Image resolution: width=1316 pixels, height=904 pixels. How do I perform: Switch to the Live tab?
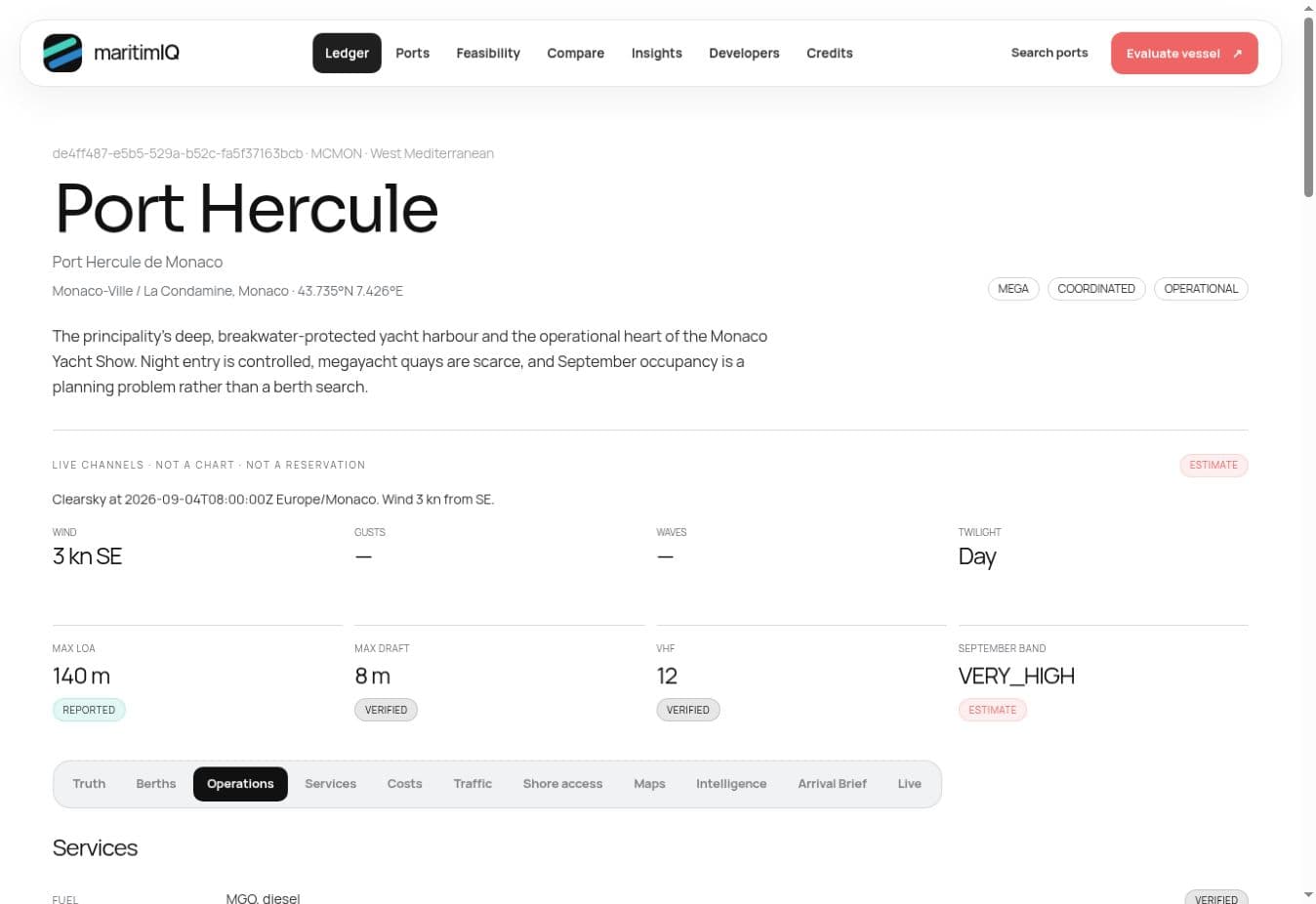tap(909, 784)
